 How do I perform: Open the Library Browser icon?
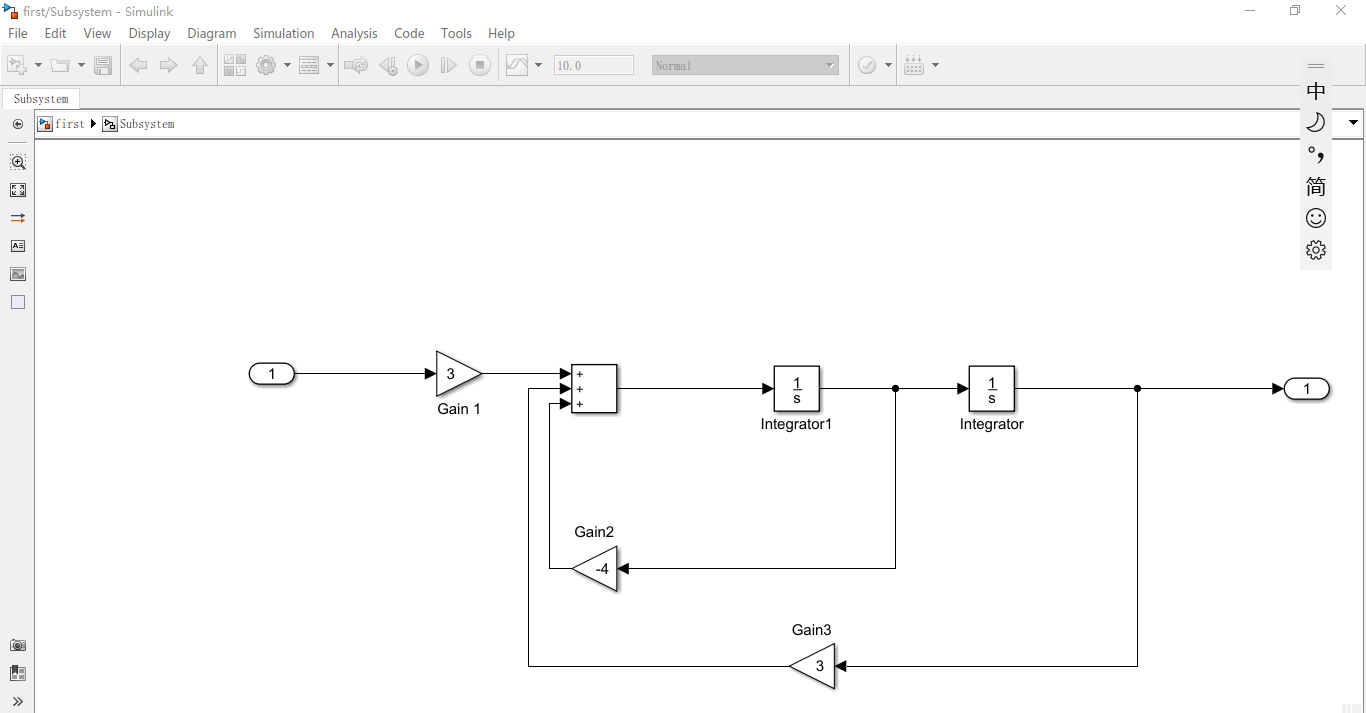pos(234,65)
